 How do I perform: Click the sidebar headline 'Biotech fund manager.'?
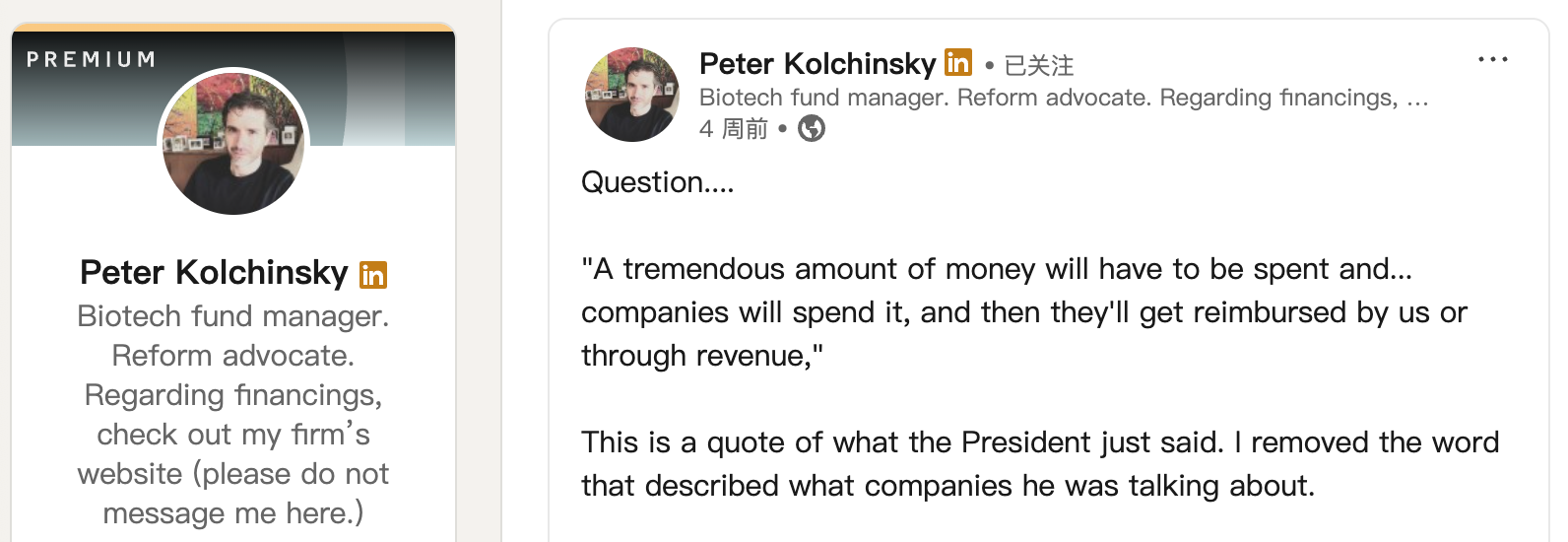tap(233, 316)
